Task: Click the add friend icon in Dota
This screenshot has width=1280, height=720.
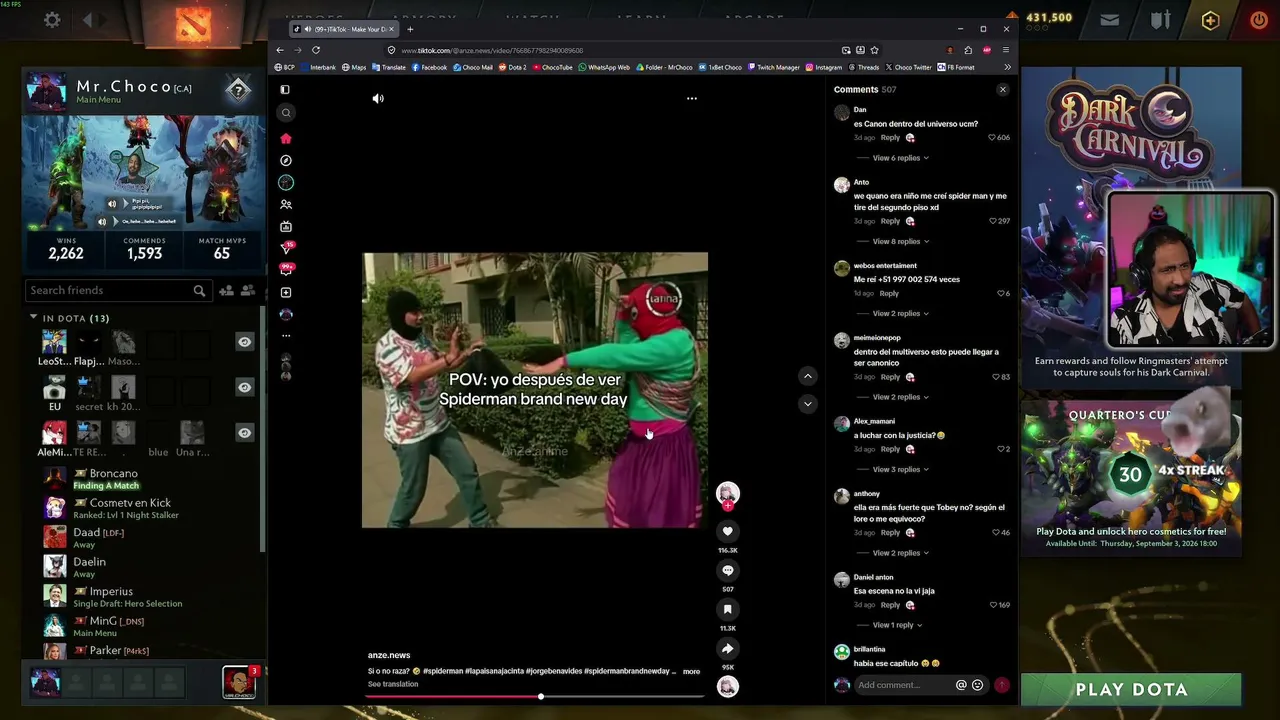Action: (x=226, y=290)
